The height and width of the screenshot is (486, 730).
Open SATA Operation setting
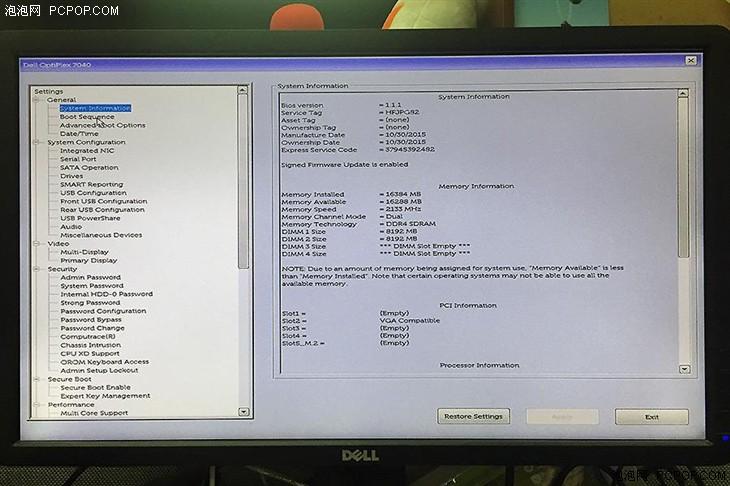tap(89, 168)
